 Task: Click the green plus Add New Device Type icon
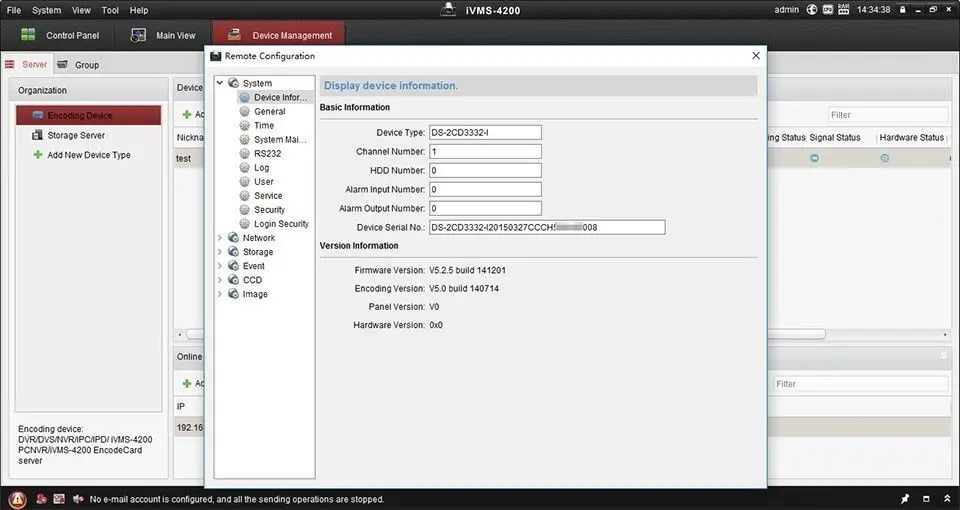38,155
